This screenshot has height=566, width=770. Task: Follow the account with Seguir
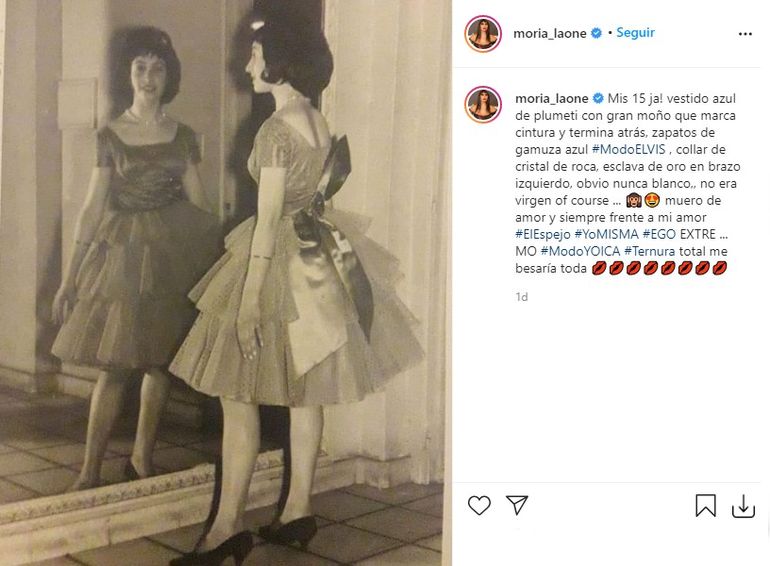pos(635,32)
